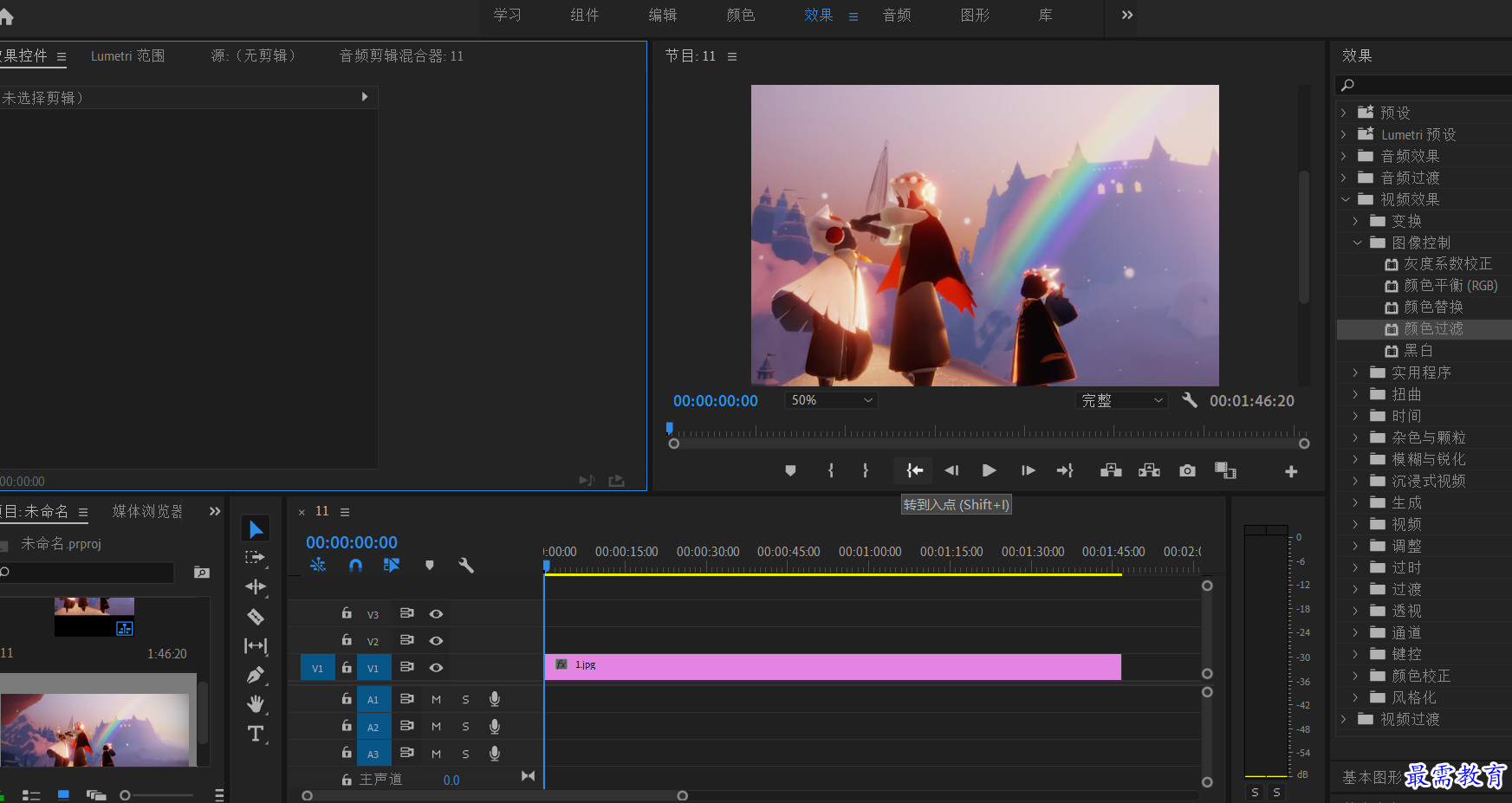This screenshot has height=803, width=1512.
Task: Show more workspaces with the double chevron
Action: pyautogui.click(x=1126, y=15)
